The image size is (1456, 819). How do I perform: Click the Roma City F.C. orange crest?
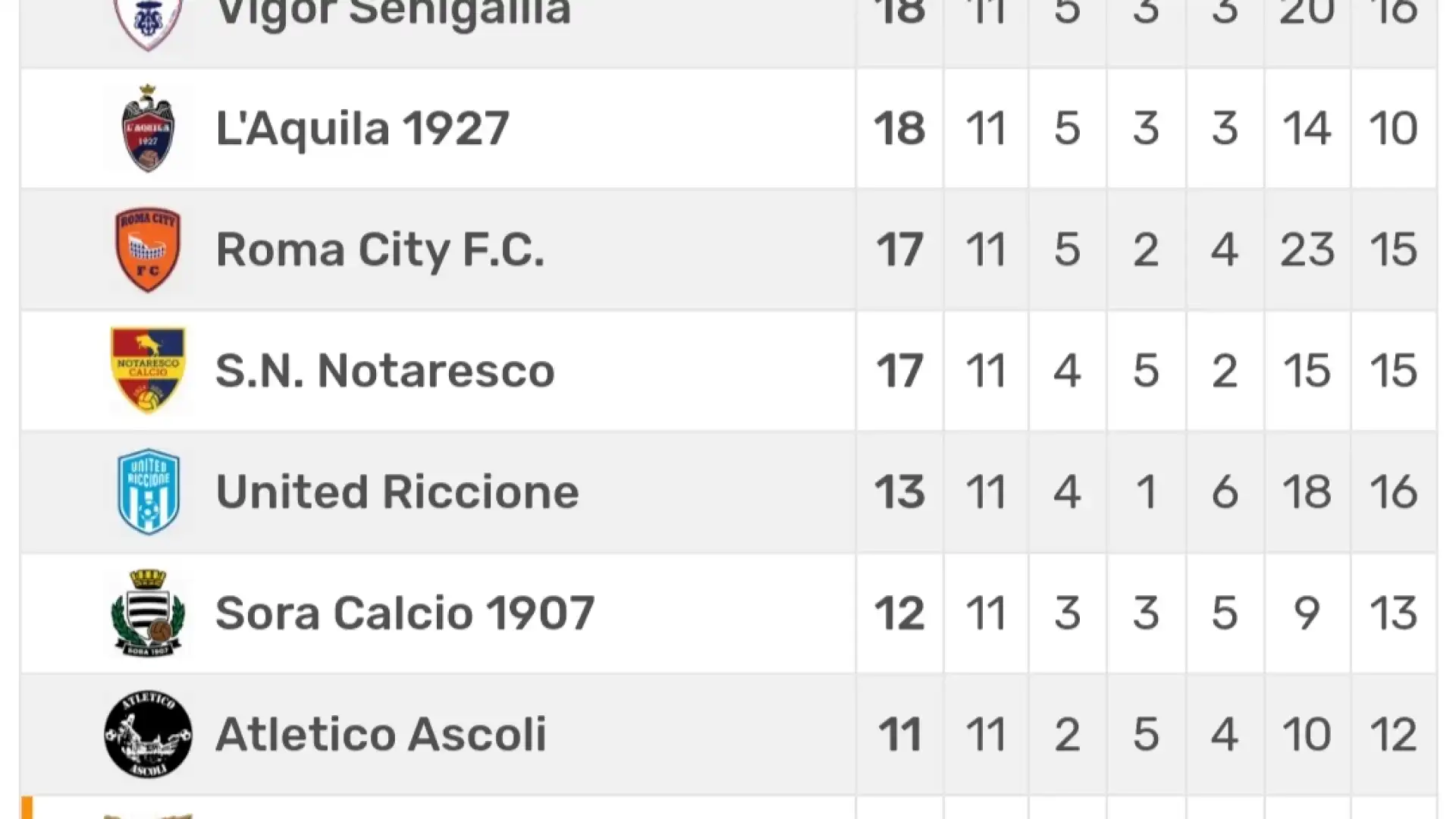click(x=149, y=249)
